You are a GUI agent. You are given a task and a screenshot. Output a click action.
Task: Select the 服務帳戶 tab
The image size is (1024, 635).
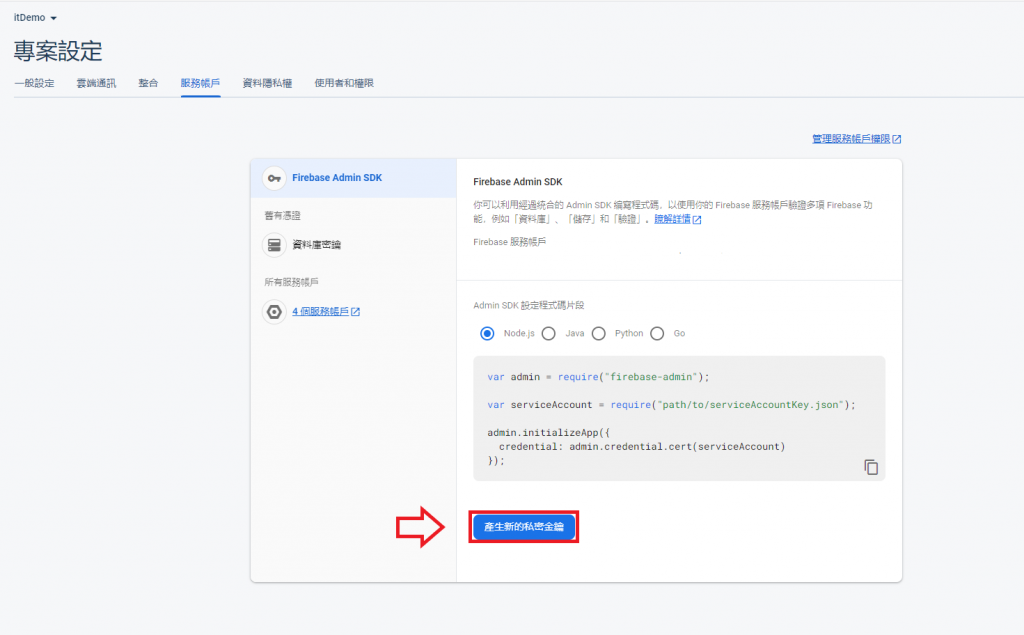pos(200,83)
